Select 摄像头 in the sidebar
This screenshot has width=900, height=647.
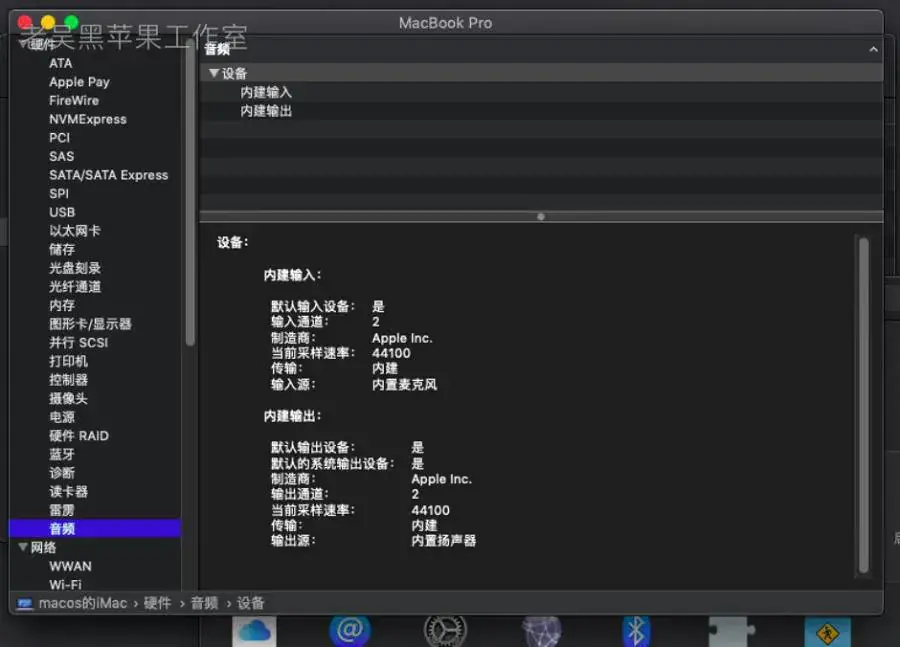coord(68,398)
